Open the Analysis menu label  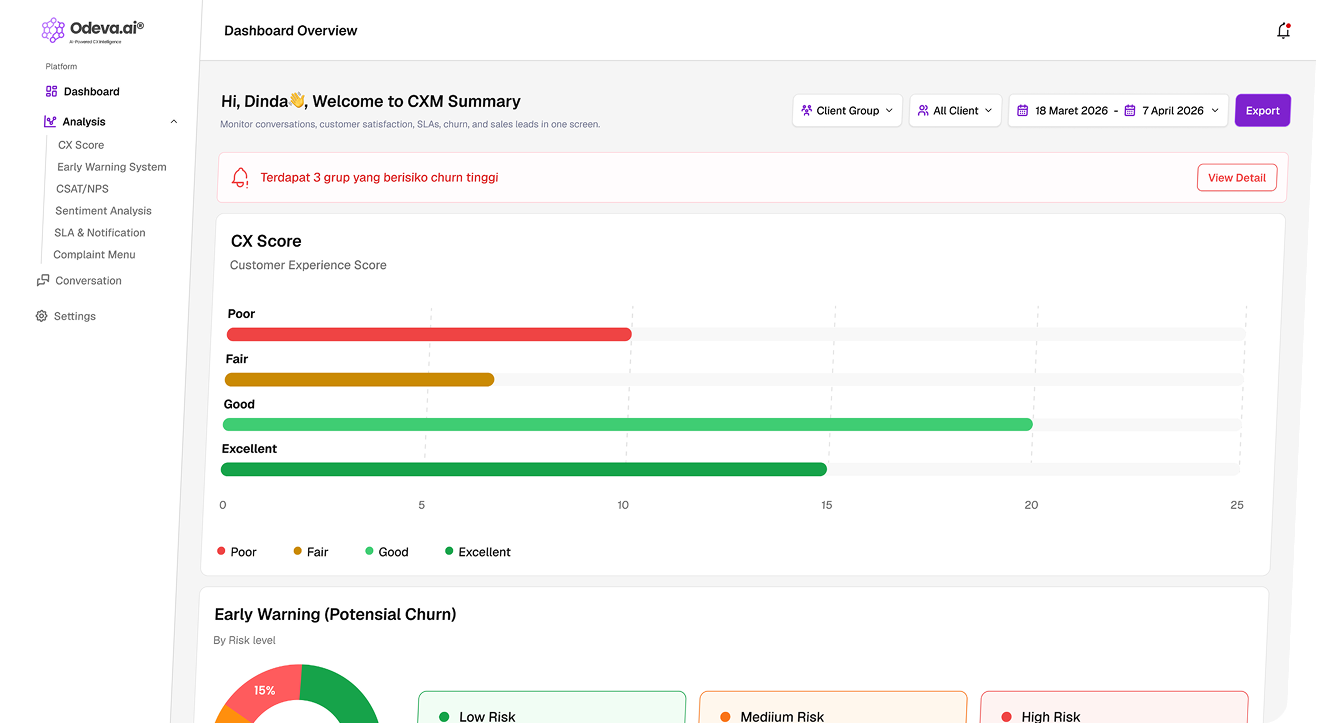point(84,122)
